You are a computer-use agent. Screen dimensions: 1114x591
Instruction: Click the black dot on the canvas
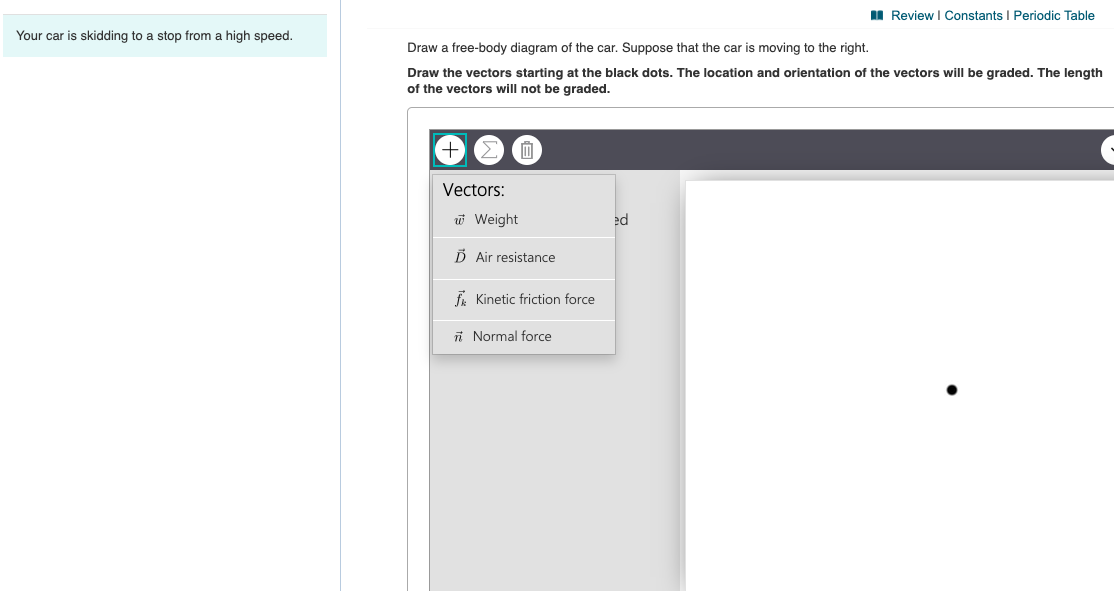(952, 390)
